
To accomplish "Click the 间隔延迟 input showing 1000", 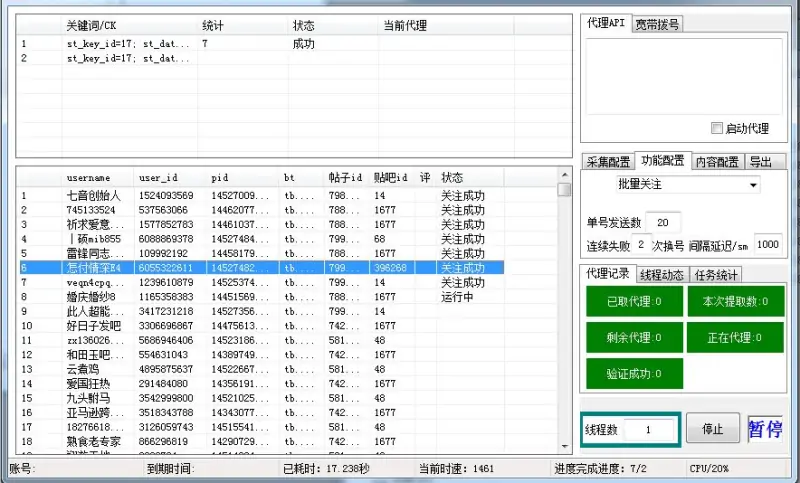I will click(767, 244).
